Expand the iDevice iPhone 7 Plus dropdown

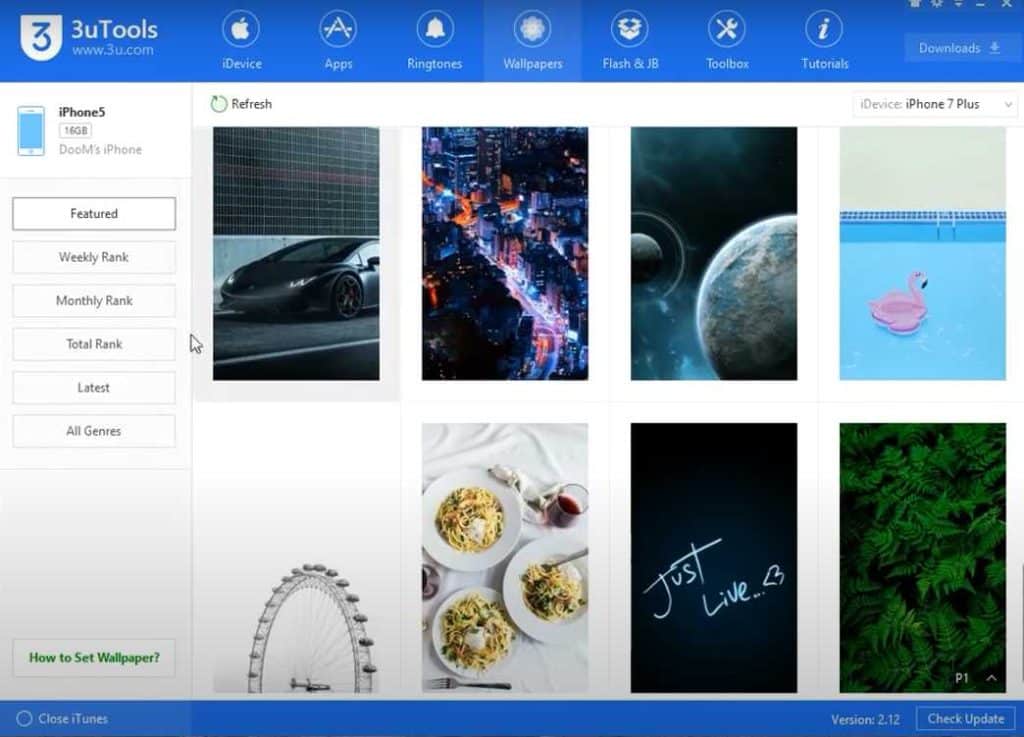[x=935, y=104]
